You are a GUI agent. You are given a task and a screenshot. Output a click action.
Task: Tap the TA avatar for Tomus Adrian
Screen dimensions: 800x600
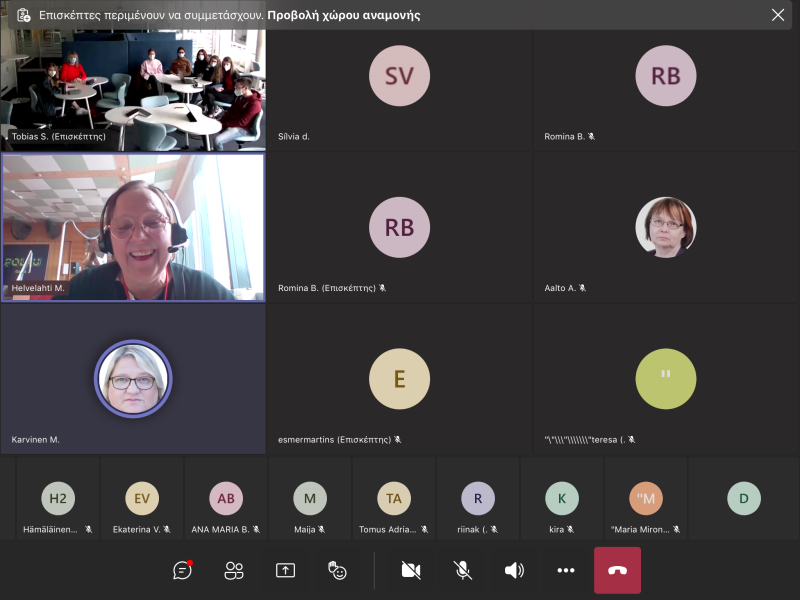394,498
